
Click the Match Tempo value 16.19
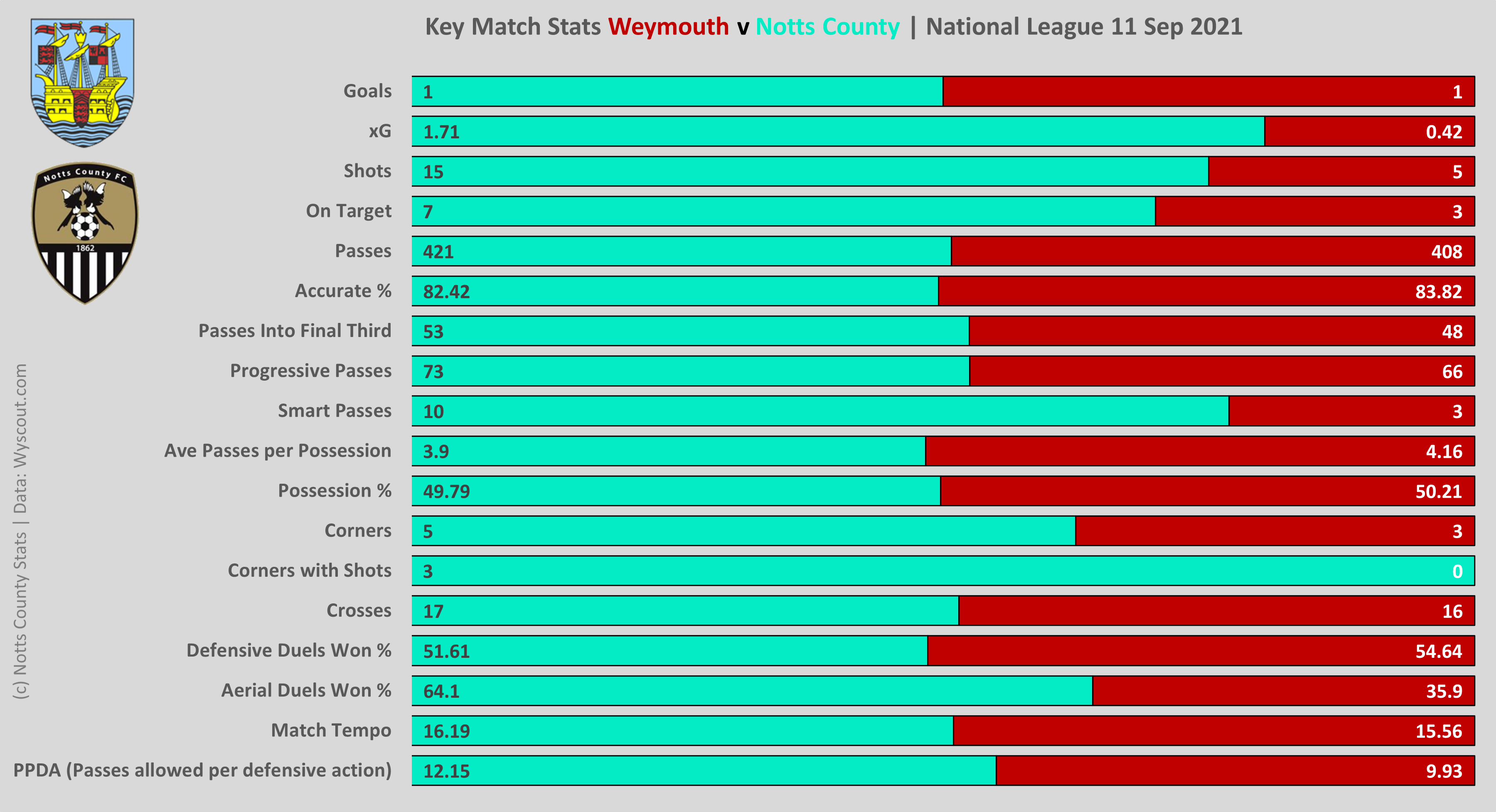coord(446,731)
